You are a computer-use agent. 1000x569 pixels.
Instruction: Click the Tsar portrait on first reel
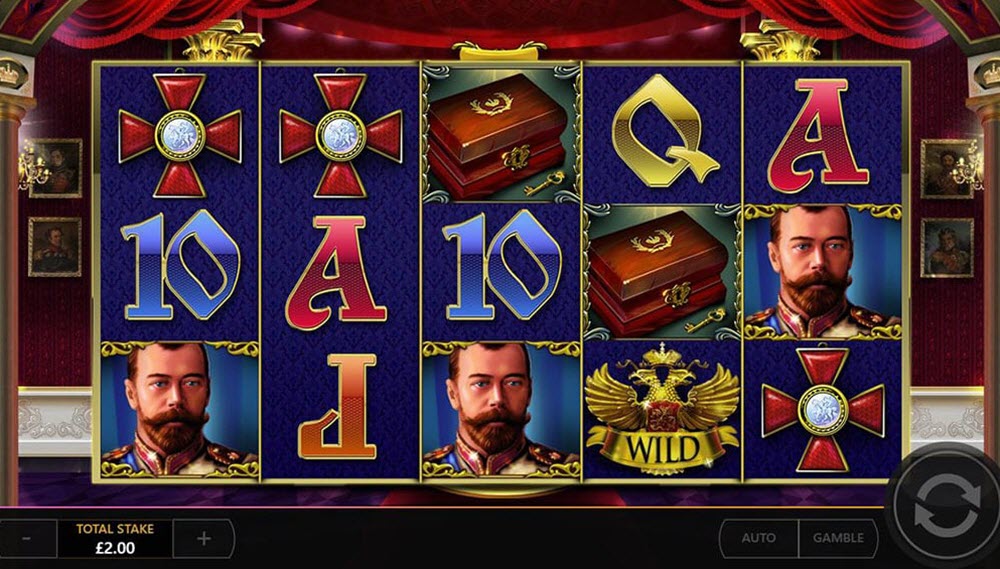click(x=180, y=410)
